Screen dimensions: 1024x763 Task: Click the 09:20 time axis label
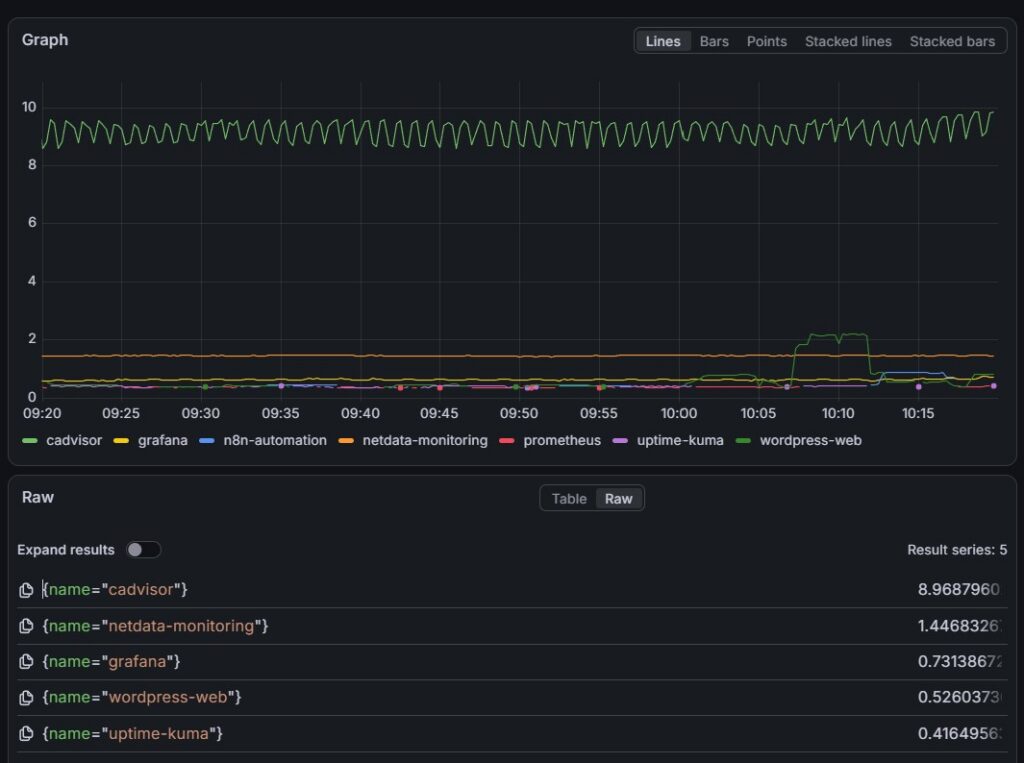[x=42, y=414]
